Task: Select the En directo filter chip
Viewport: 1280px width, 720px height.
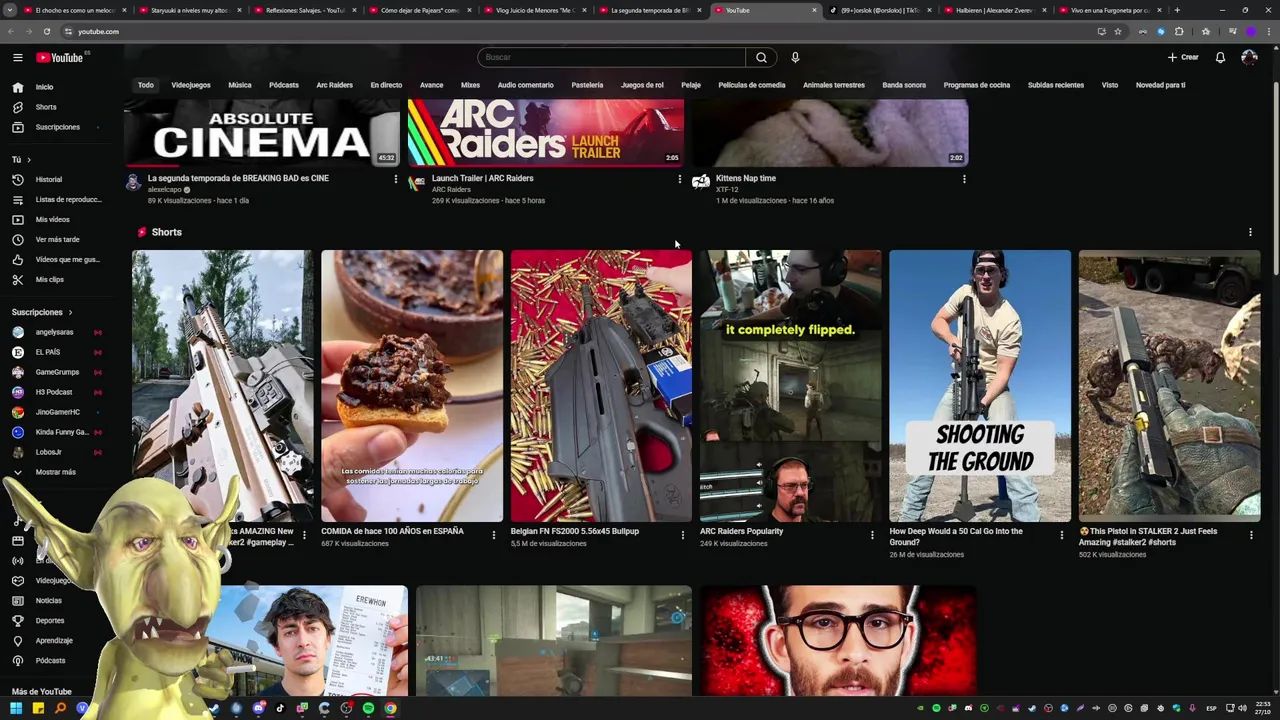Action: coord(386,85)
